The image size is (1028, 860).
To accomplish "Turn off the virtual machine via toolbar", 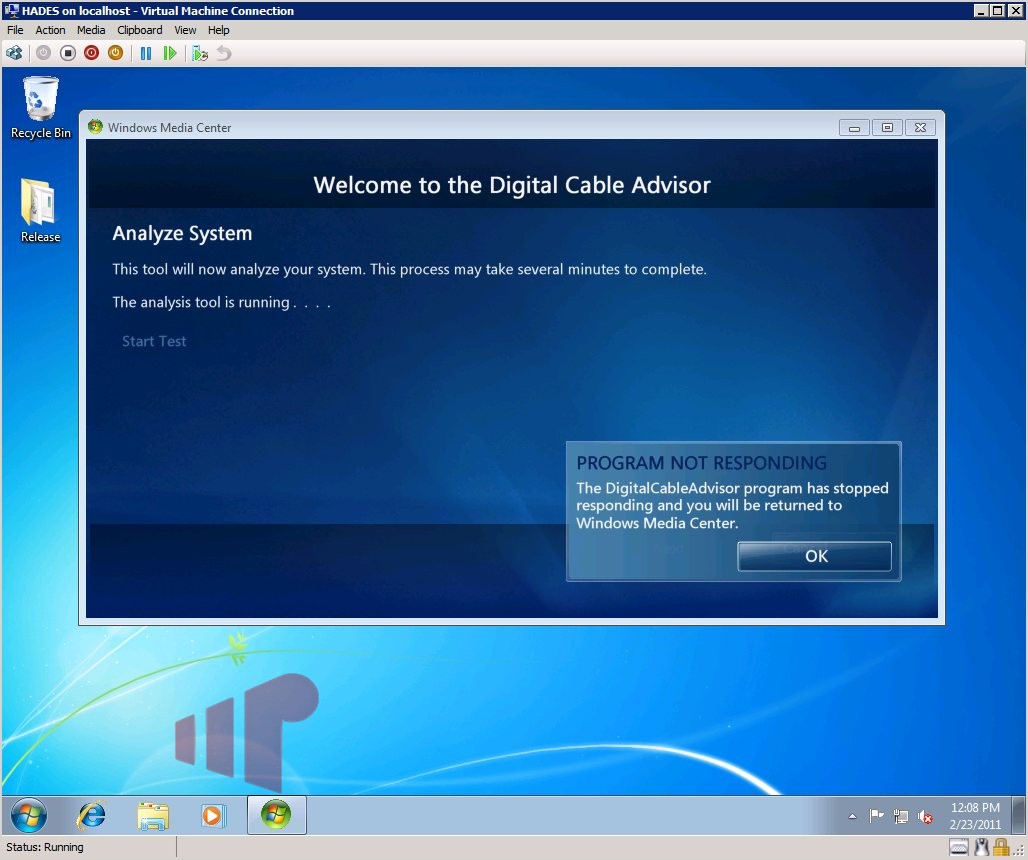I will tap(68, 53).
